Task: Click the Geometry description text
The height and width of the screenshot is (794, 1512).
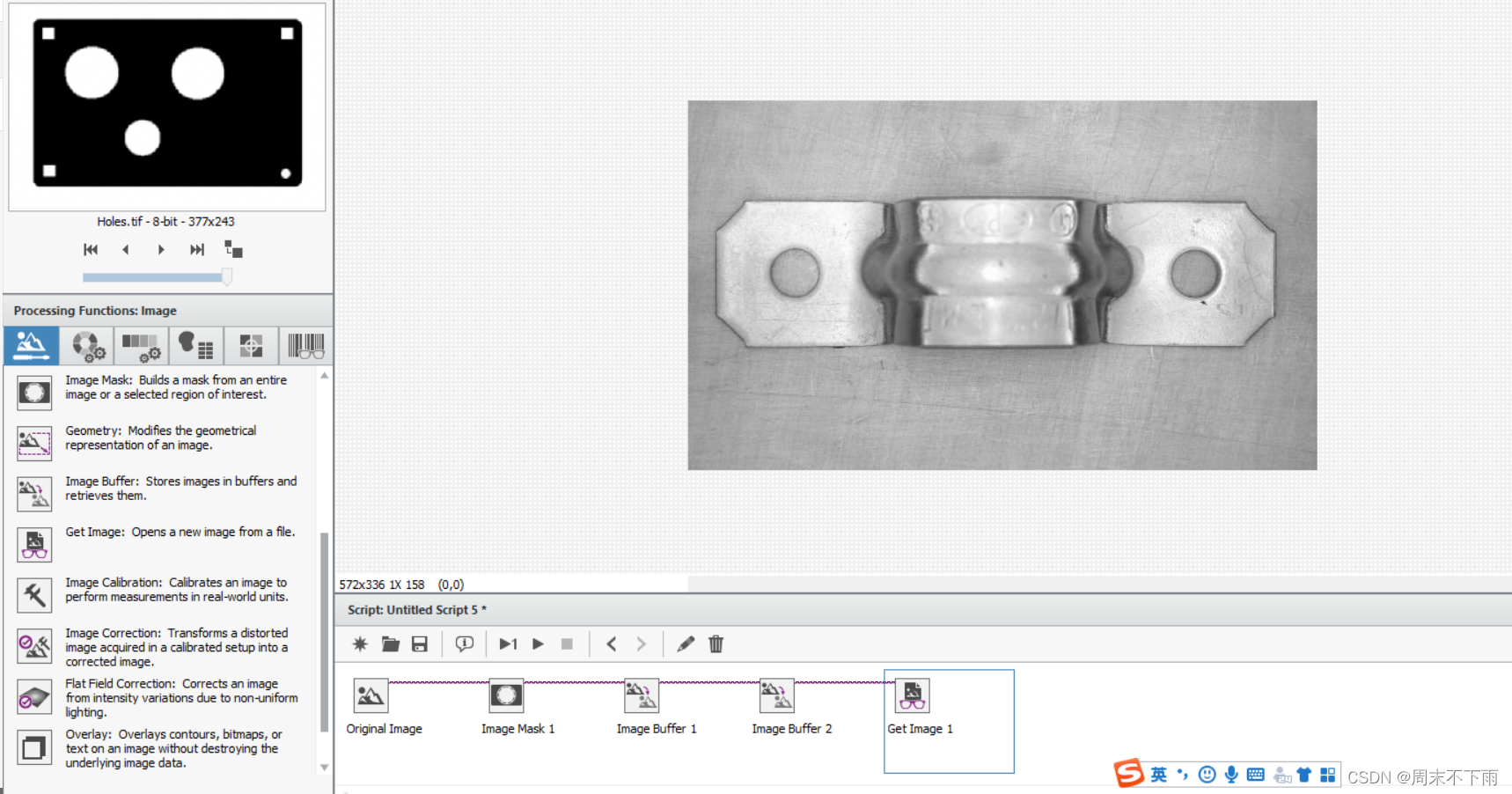Action: pos(161,437)
